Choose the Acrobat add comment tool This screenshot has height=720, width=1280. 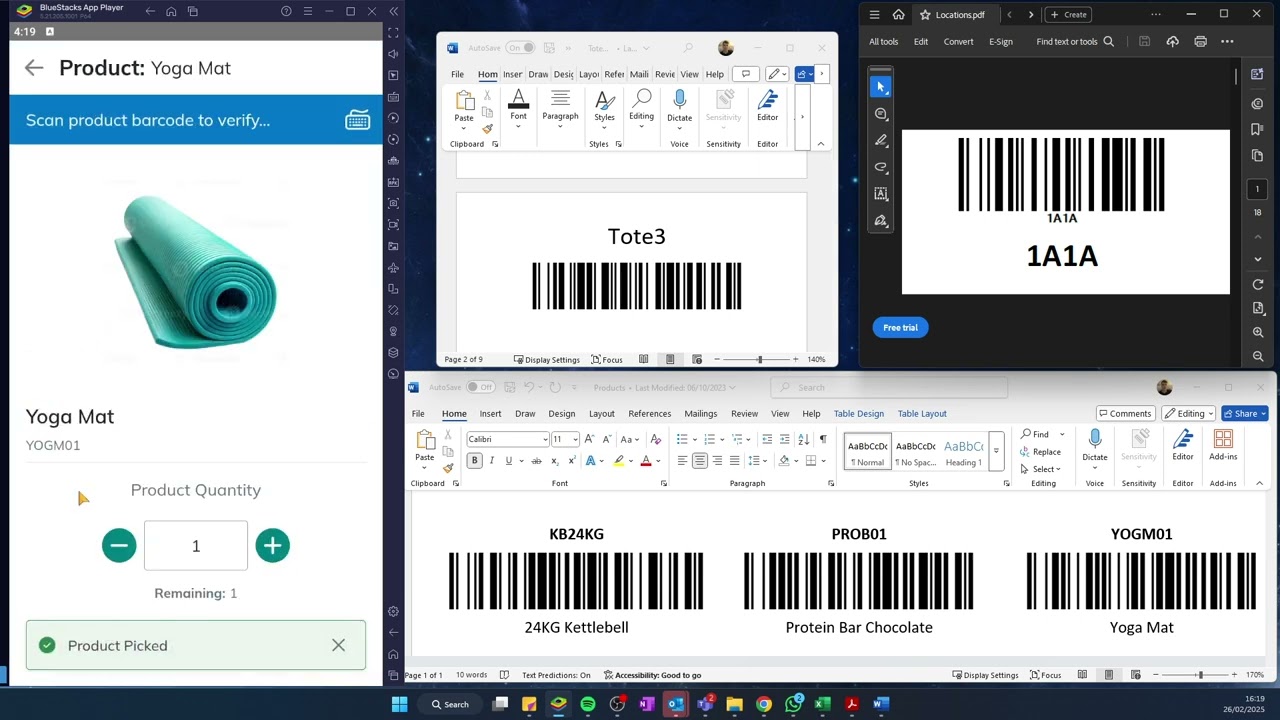click(881, 114)
